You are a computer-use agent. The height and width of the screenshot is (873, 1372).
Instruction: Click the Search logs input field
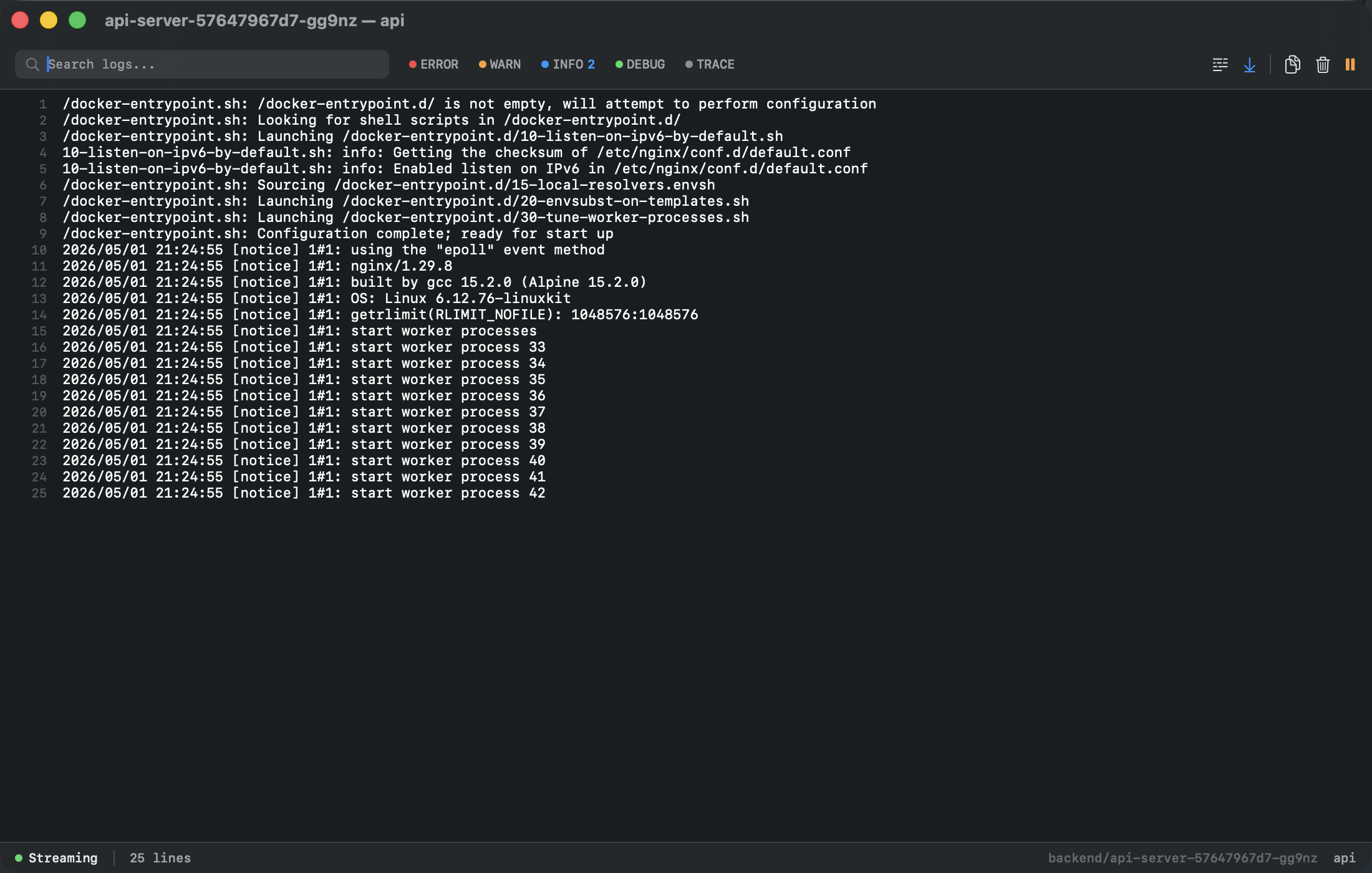(201, 64)
